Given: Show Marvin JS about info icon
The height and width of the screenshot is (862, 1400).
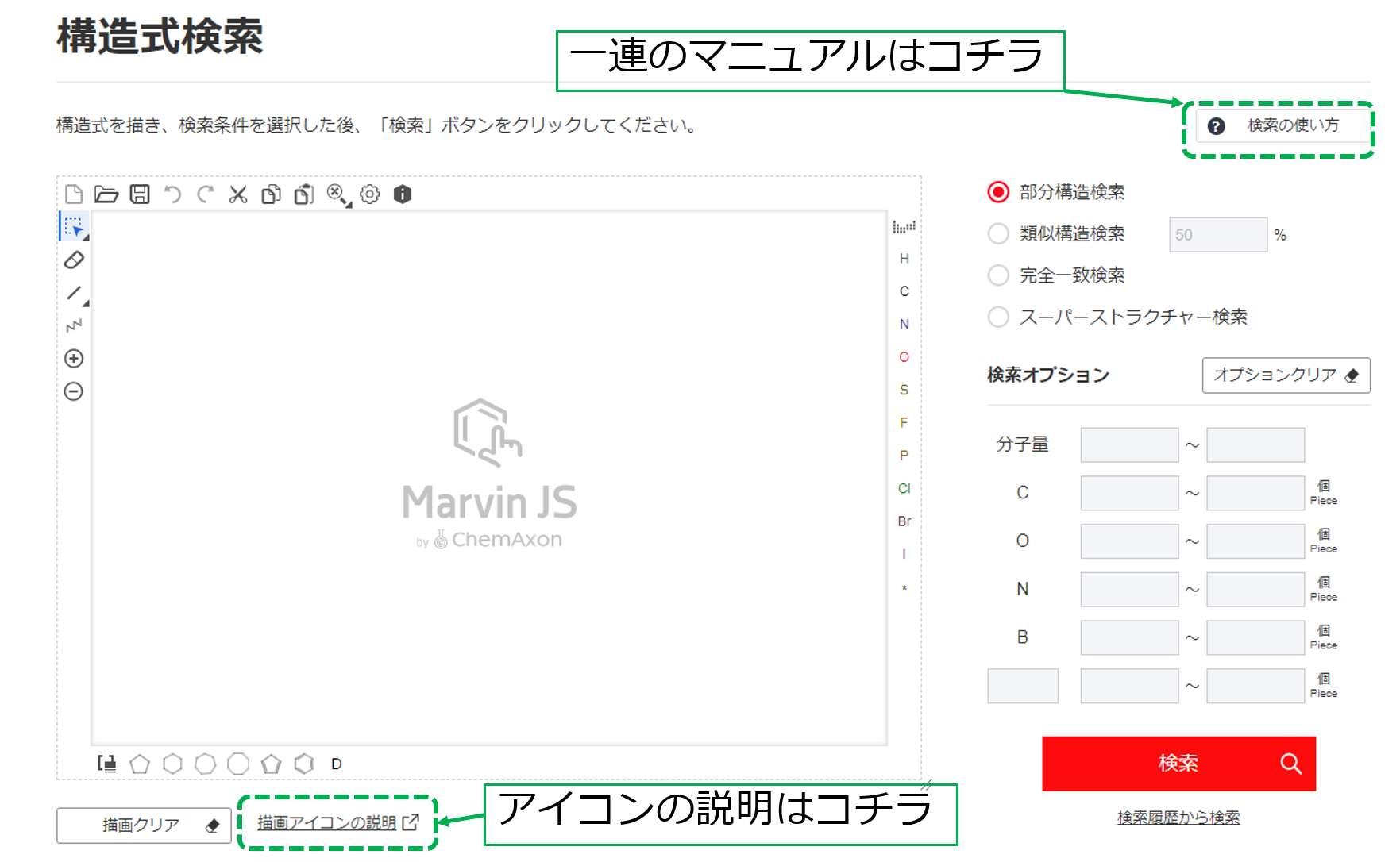Looking at the screenshot, I should click(403, 194).
